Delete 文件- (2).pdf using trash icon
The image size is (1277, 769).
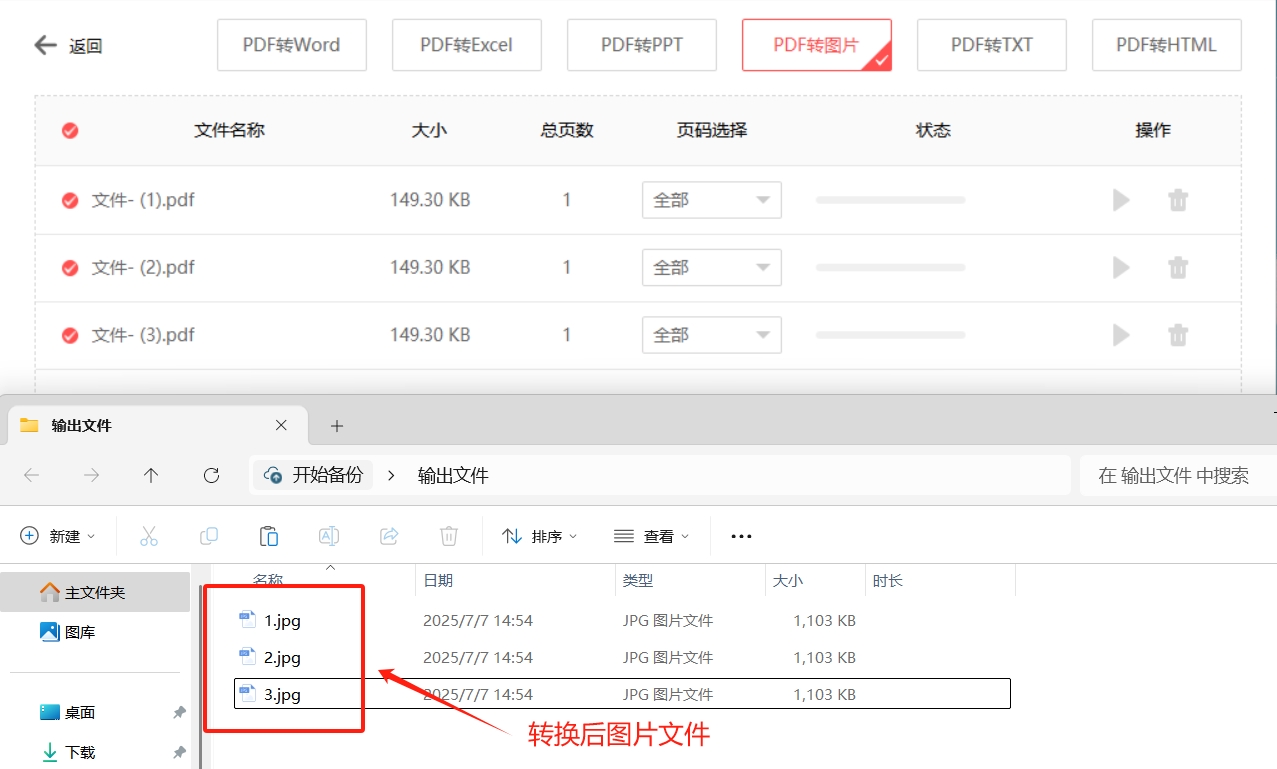tap(1178, 267)
